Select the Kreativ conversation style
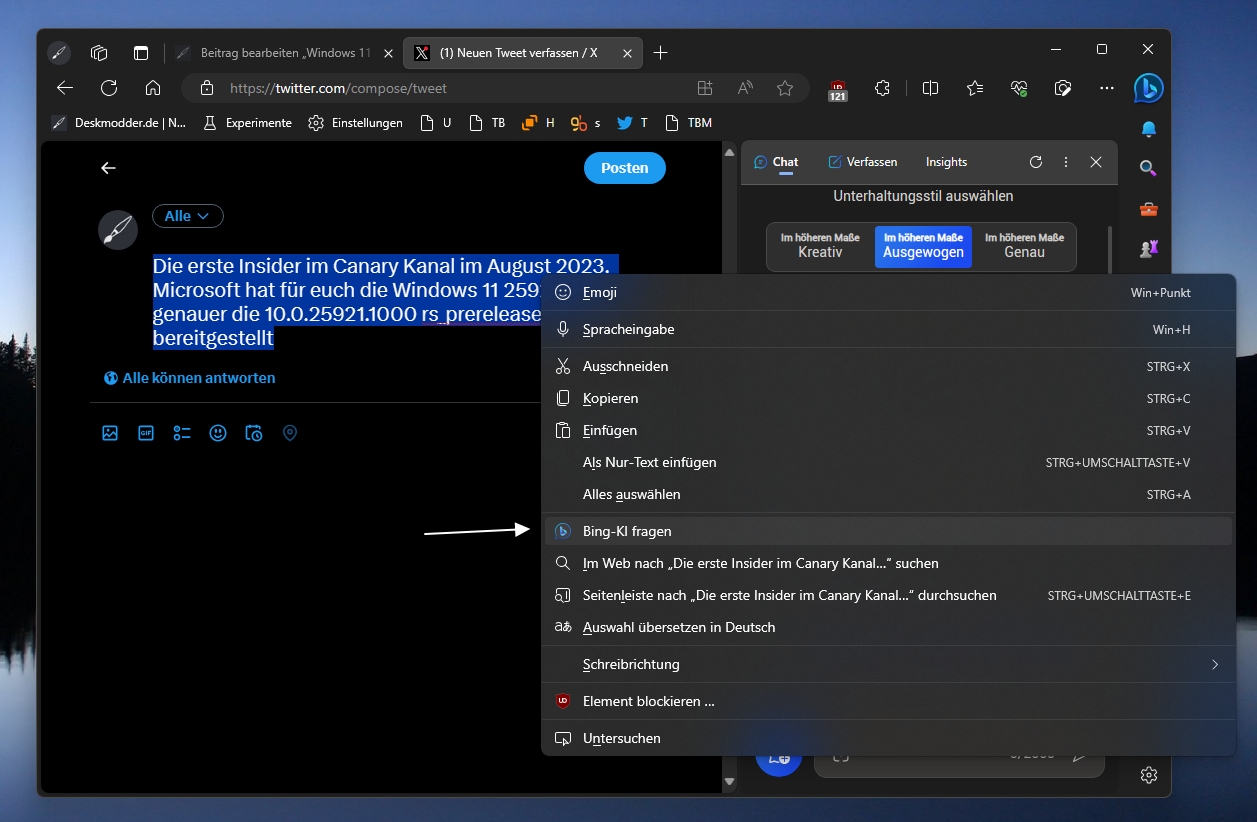The image size is (1257, 822). (820, 246)
